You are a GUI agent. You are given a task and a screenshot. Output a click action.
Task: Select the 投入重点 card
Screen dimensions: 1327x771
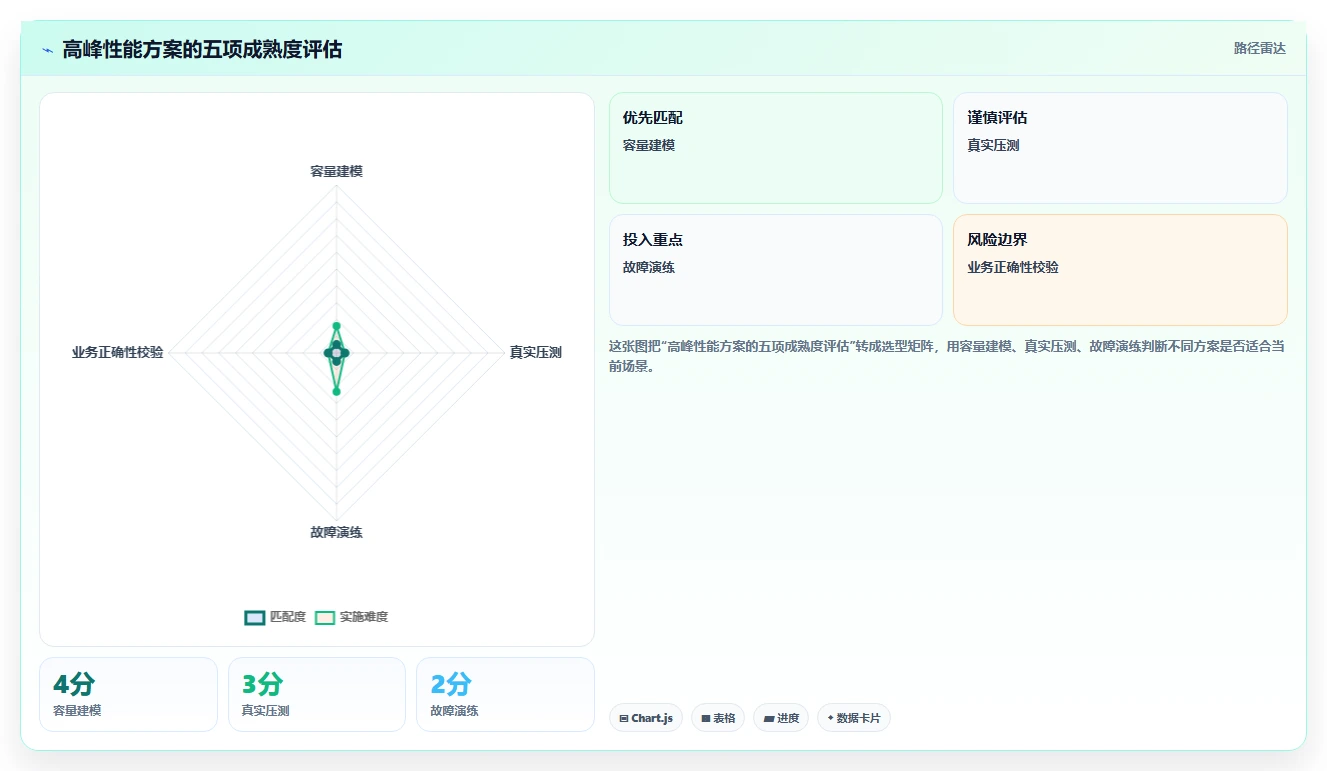tap(775, 270)
